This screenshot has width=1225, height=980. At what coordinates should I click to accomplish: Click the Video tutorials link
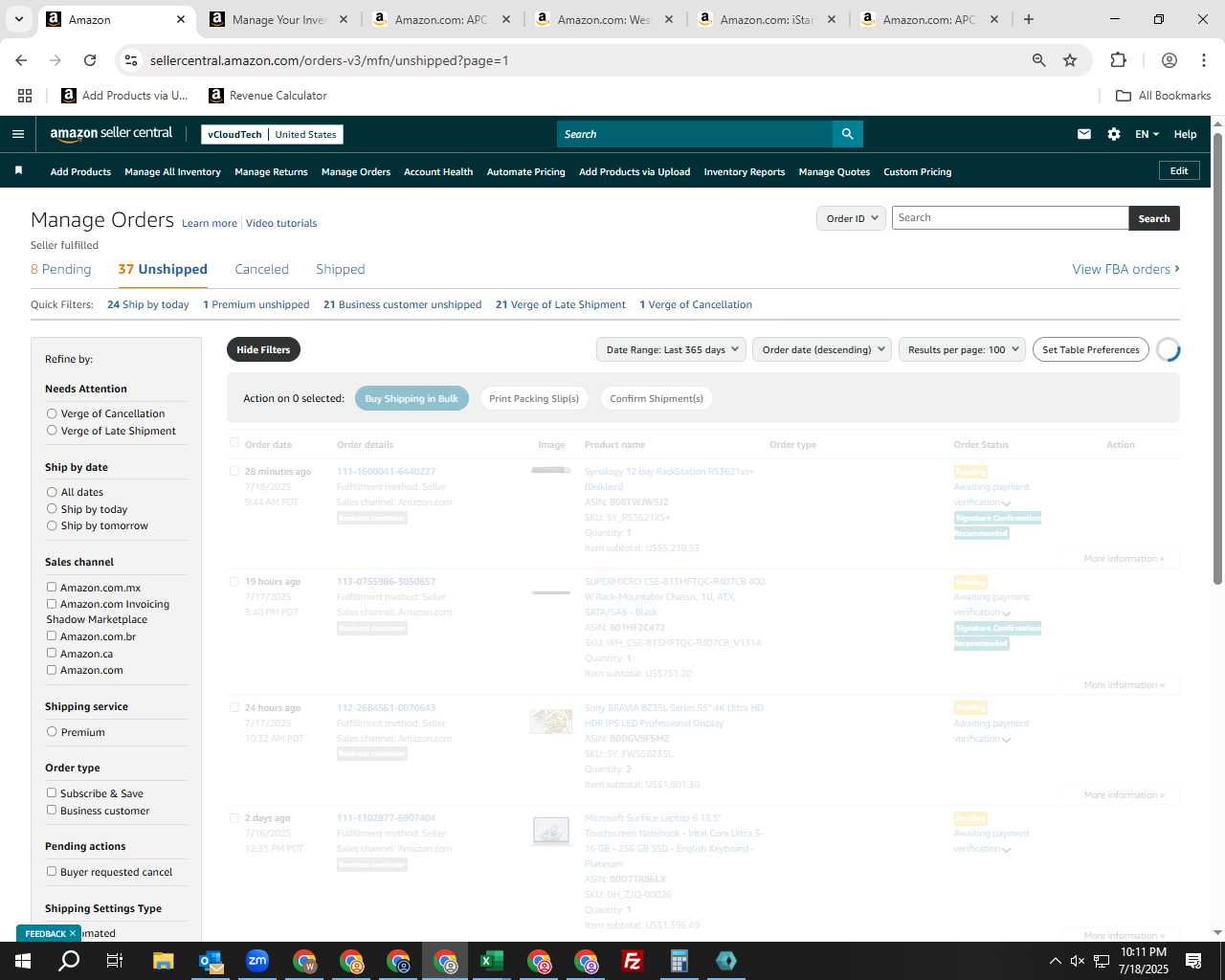click(281, 223)
